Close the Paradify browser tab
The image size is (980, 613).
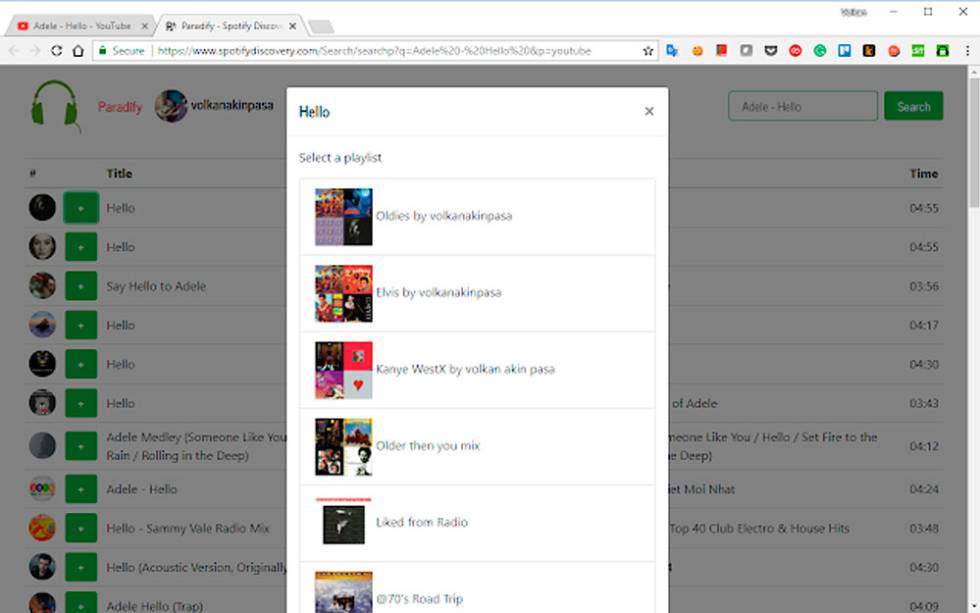click(292, 26)
